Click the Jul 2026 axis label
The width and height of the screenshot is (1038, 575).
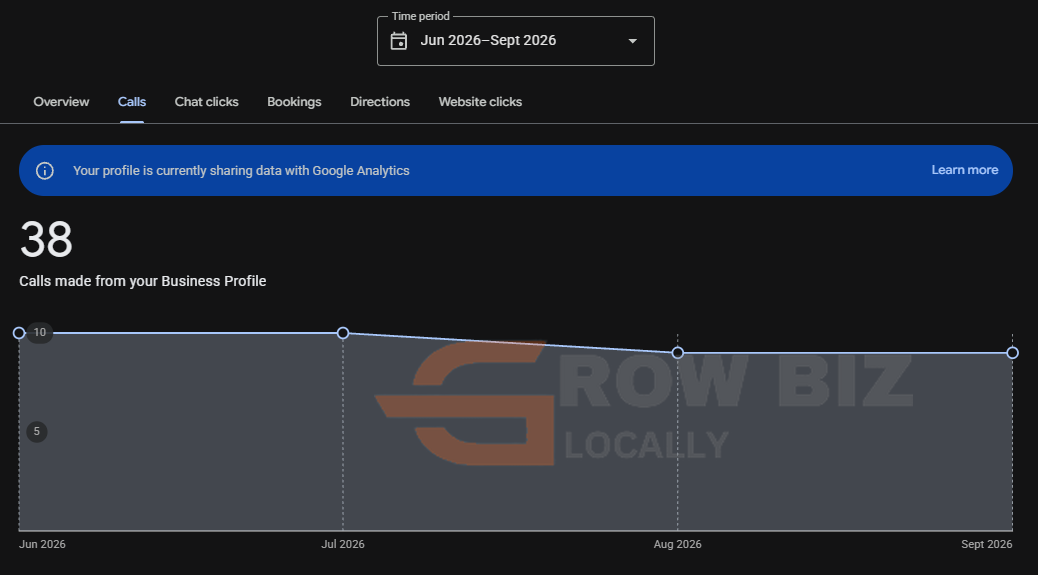(343, 544)
